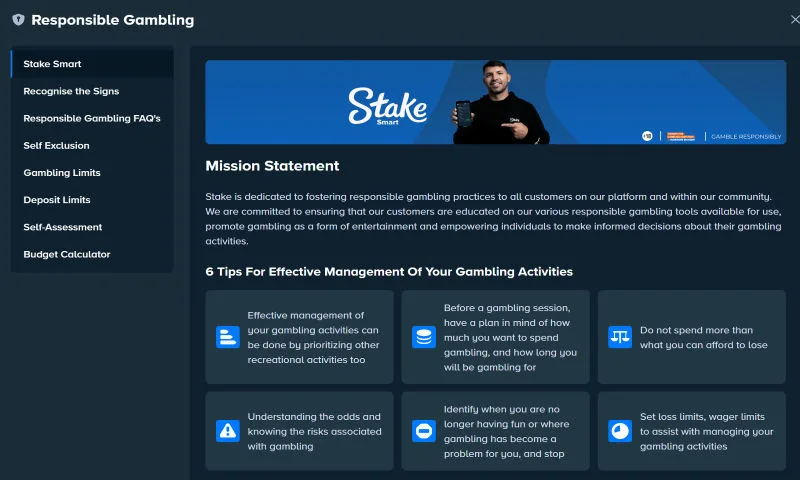Click the shield icon beside Responsible Gambling
Viewport: 800px width, 480px height.
coord(18,20)
